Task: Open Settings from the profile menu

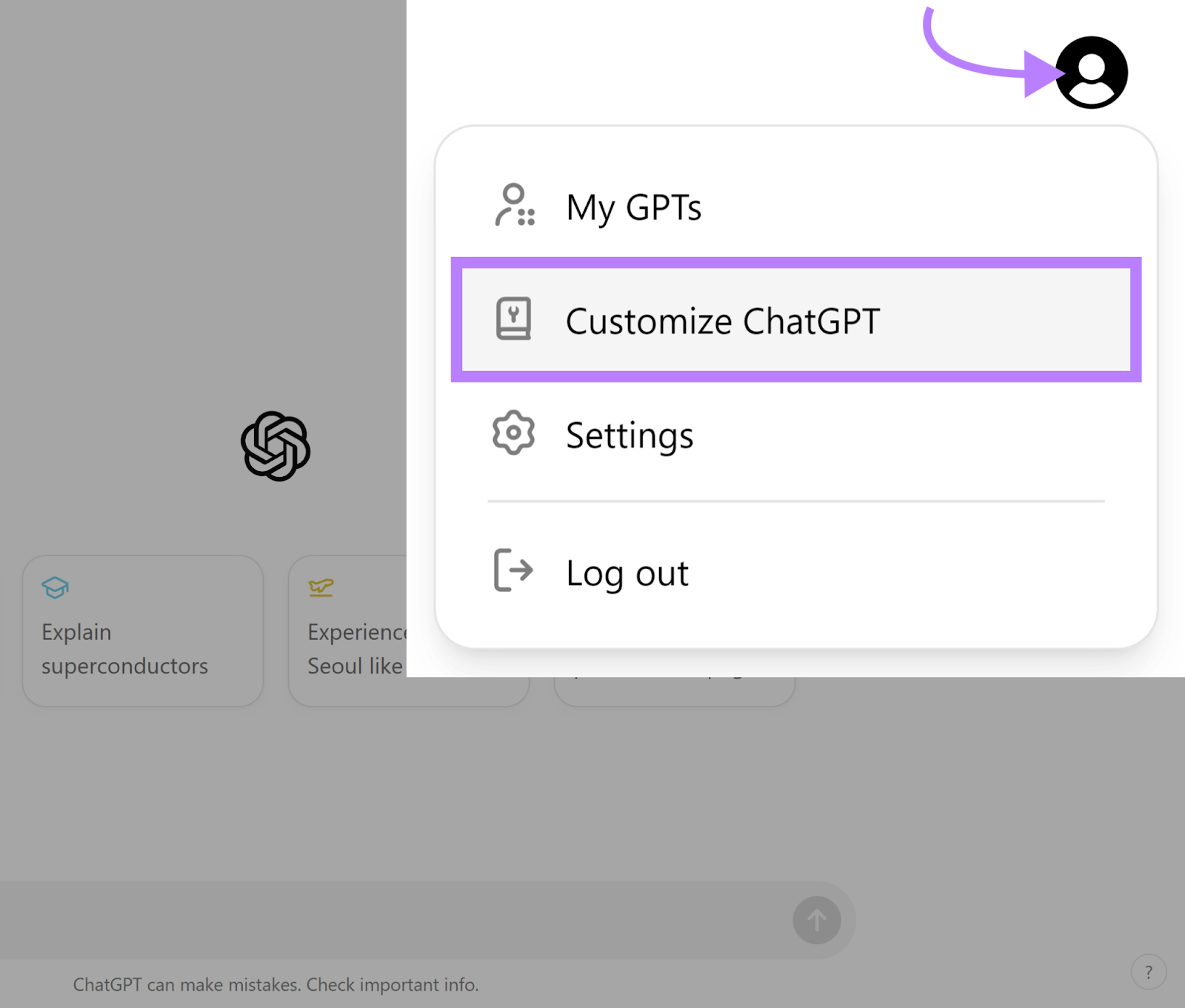Action: [x=630, y=435]
